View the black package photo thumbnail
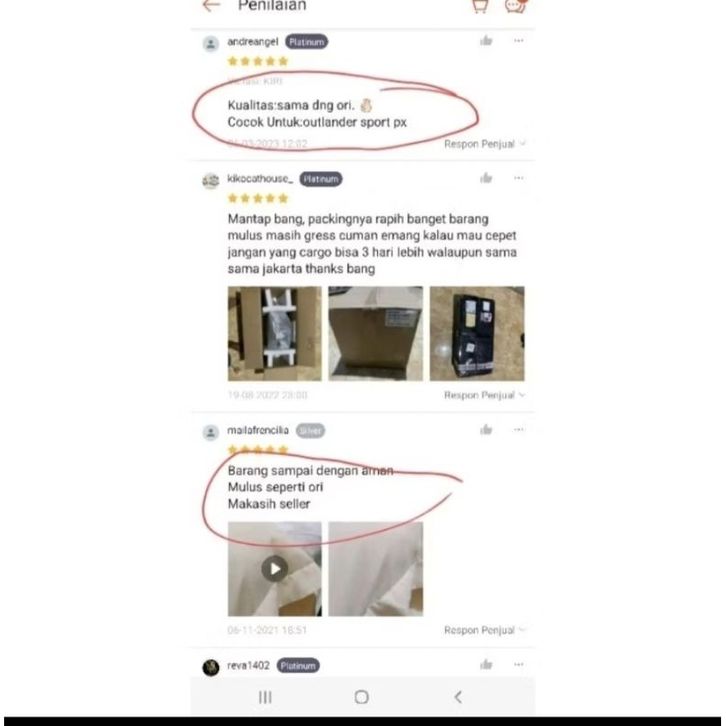This screenshot has width=726, height=726. pyautogui.click(x=477, y=333)
